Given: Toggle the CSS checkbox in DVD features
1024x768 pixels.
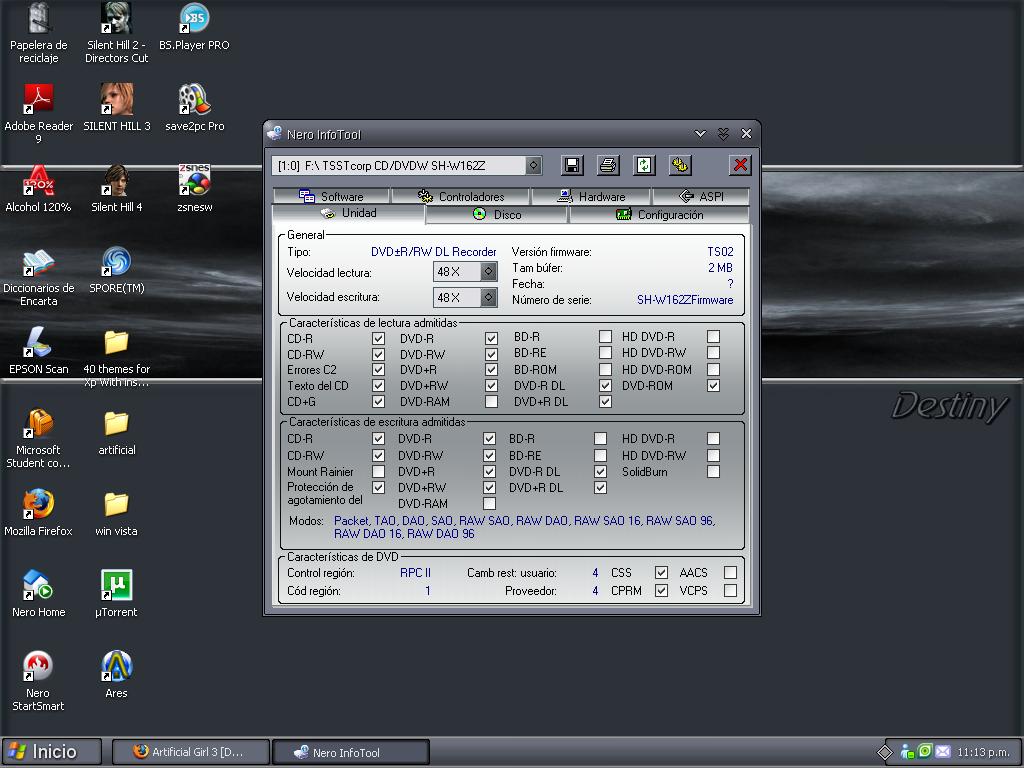Looking at the screenshot, I should point(662,573).
